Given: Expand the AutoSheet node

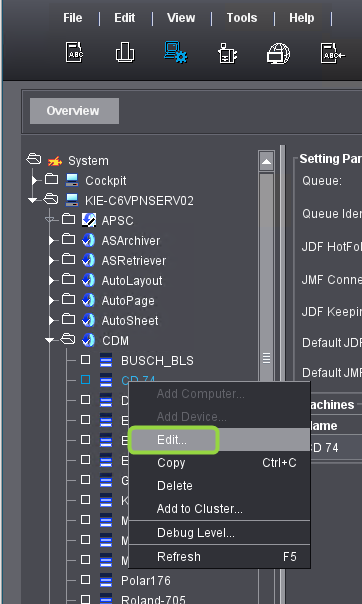Looking at the screenshot, I should coord(52,320).
